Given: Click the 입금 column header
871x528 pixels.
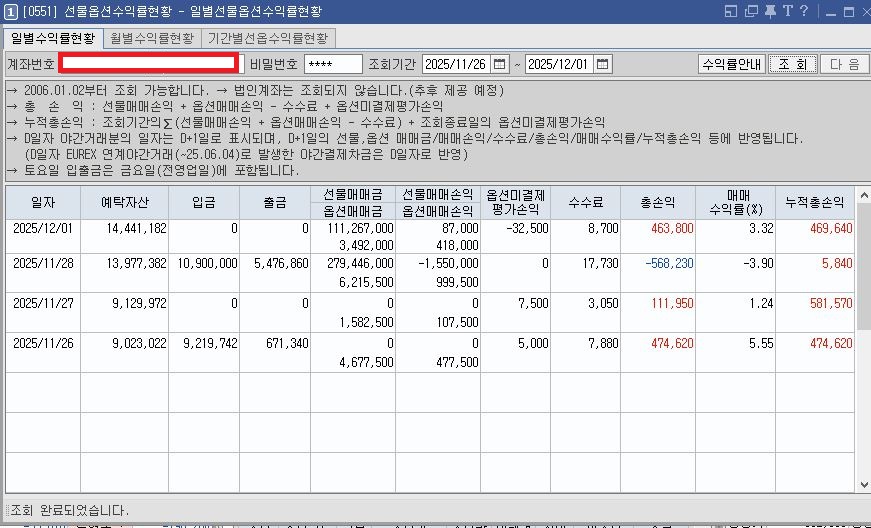Looking at the screenshot, I should click(x=204, y=203).
